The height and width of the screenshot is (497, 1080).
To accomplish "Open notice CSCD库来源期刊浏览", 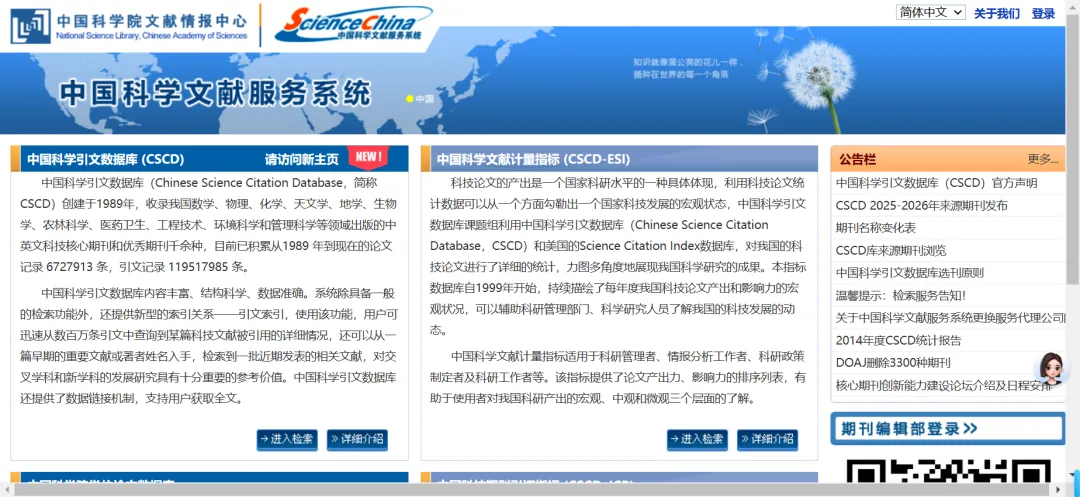I will click(891, 251).
